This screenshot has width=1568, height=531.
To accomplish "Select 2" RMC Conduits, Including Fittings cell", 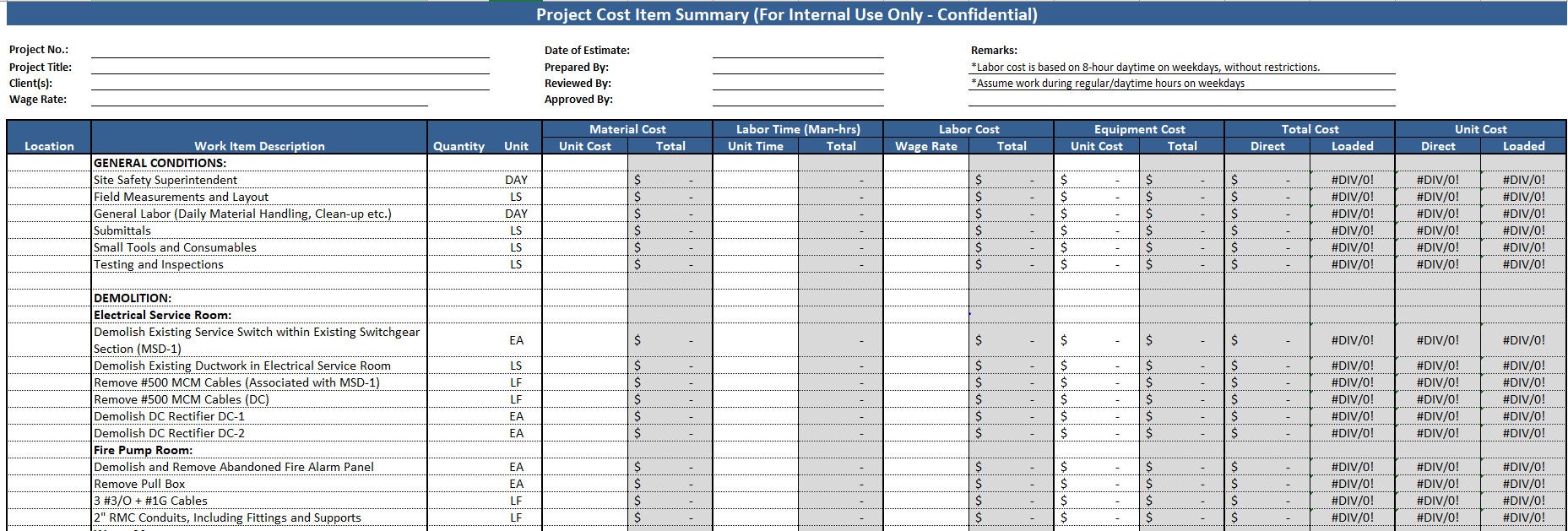I will [259, 517].
